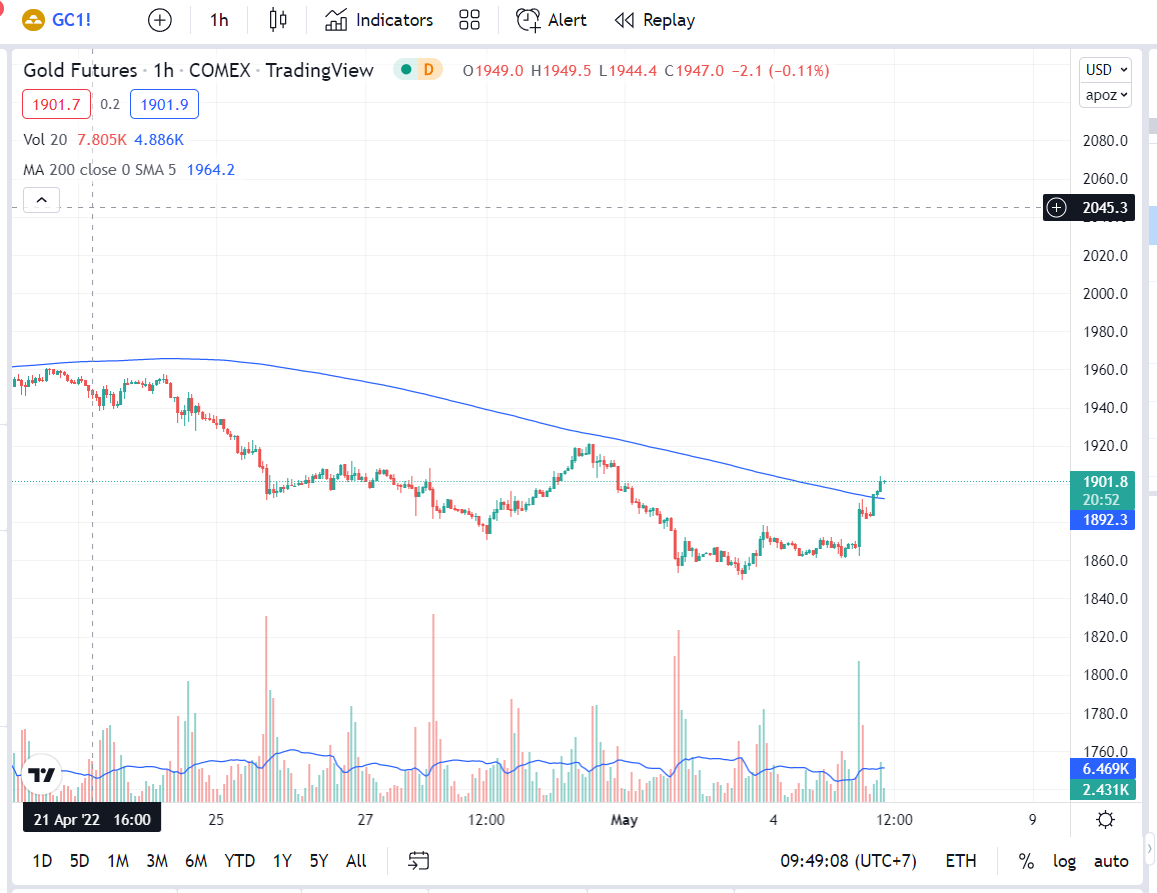
Task: Click the 2045.3 crosshair price label
Action: click(x=1105, y=207)
